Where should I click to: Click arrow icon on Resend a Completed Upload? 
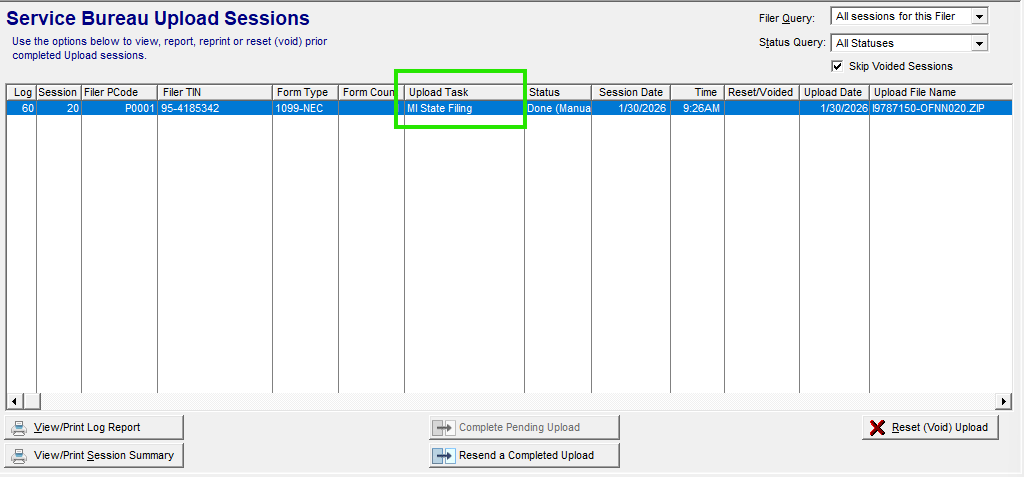tap(443, 456)
